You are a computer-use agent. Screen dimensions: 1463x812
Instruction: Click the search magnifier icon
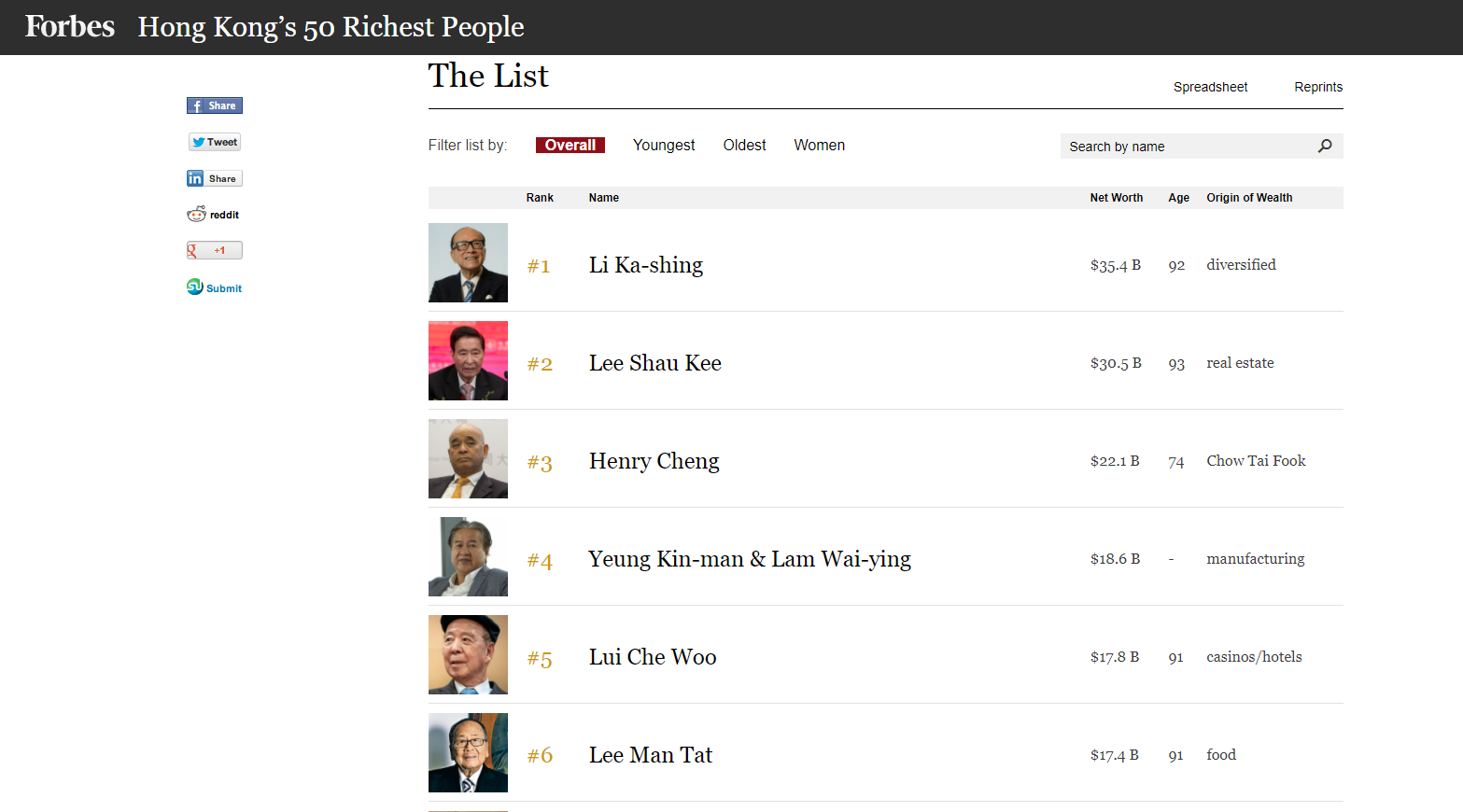pos(1325,146)
